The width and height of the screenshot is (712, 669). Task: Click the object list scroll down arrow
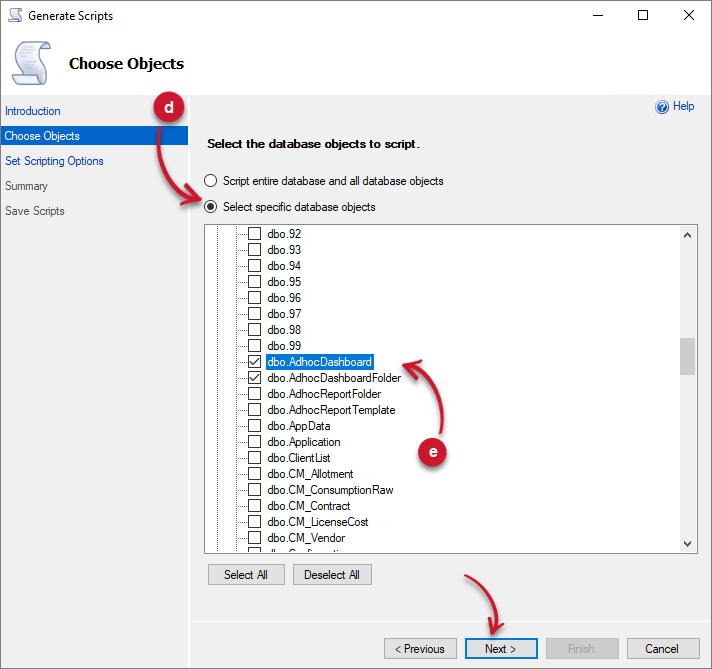pos(687,544)
